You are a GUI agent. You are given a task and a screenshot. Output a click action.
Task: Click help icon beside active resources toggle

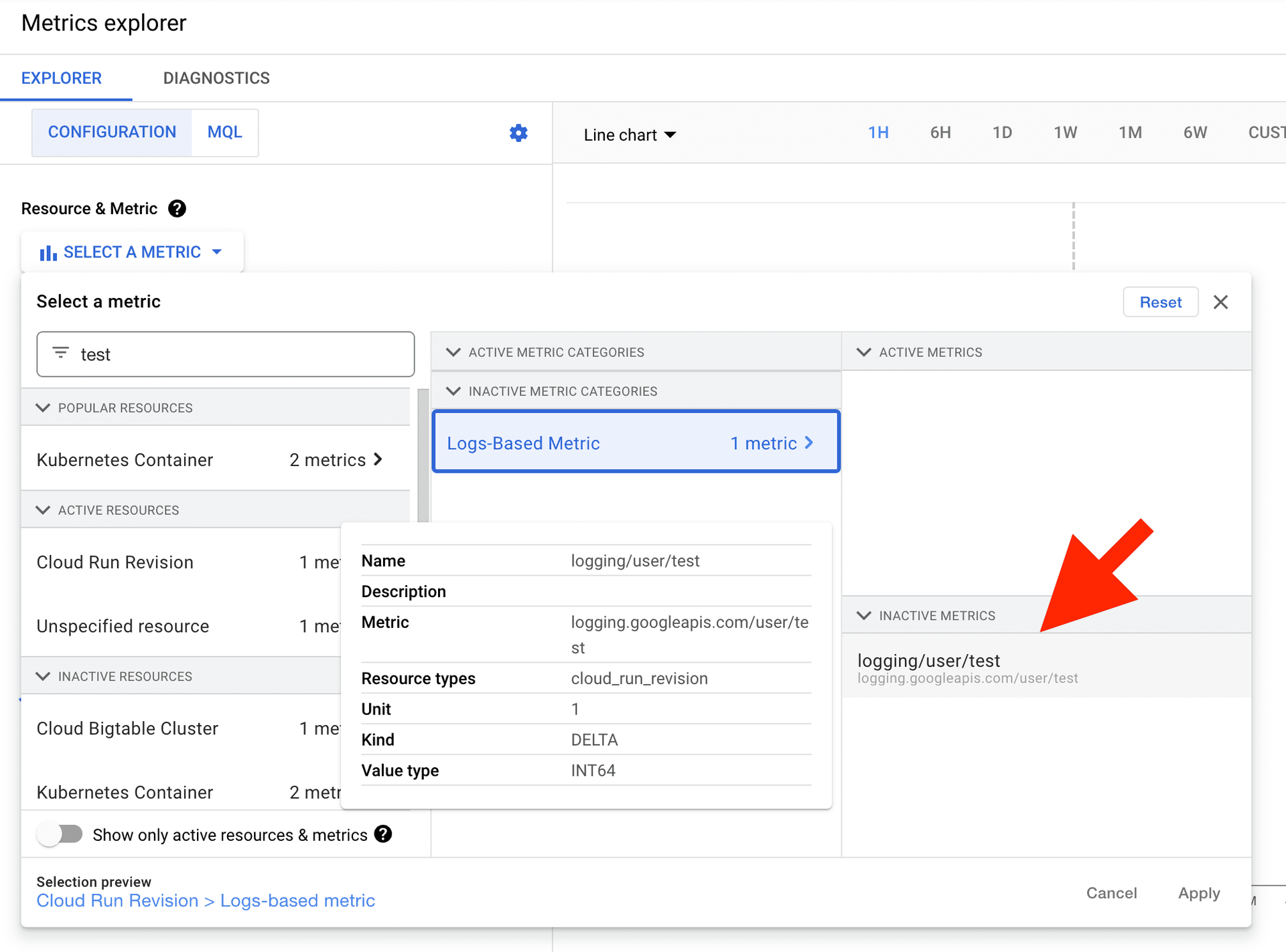[x=383, y=834]
